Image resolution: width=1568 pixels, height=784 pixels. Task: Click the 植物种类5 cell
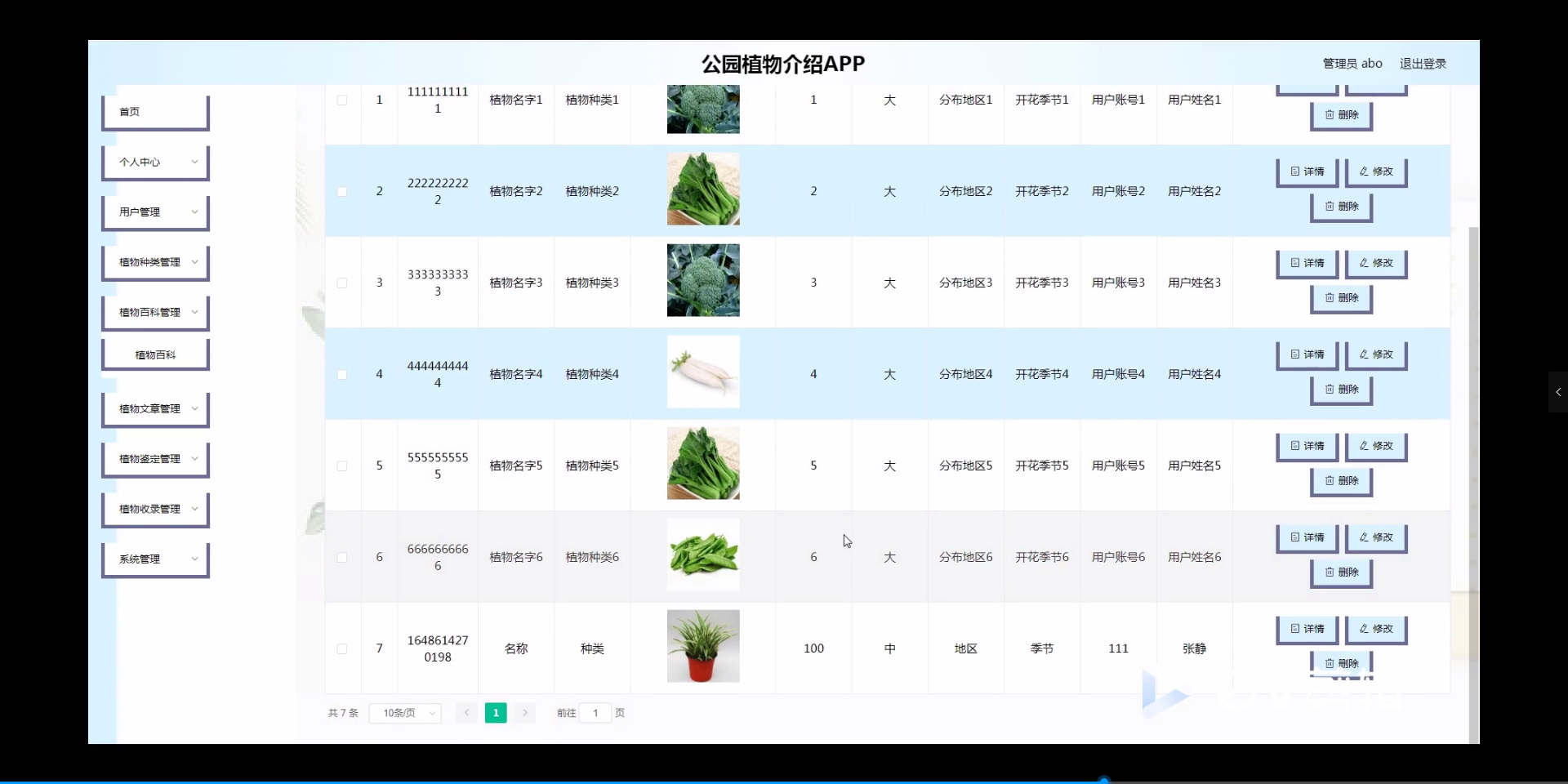pos(592,465)
